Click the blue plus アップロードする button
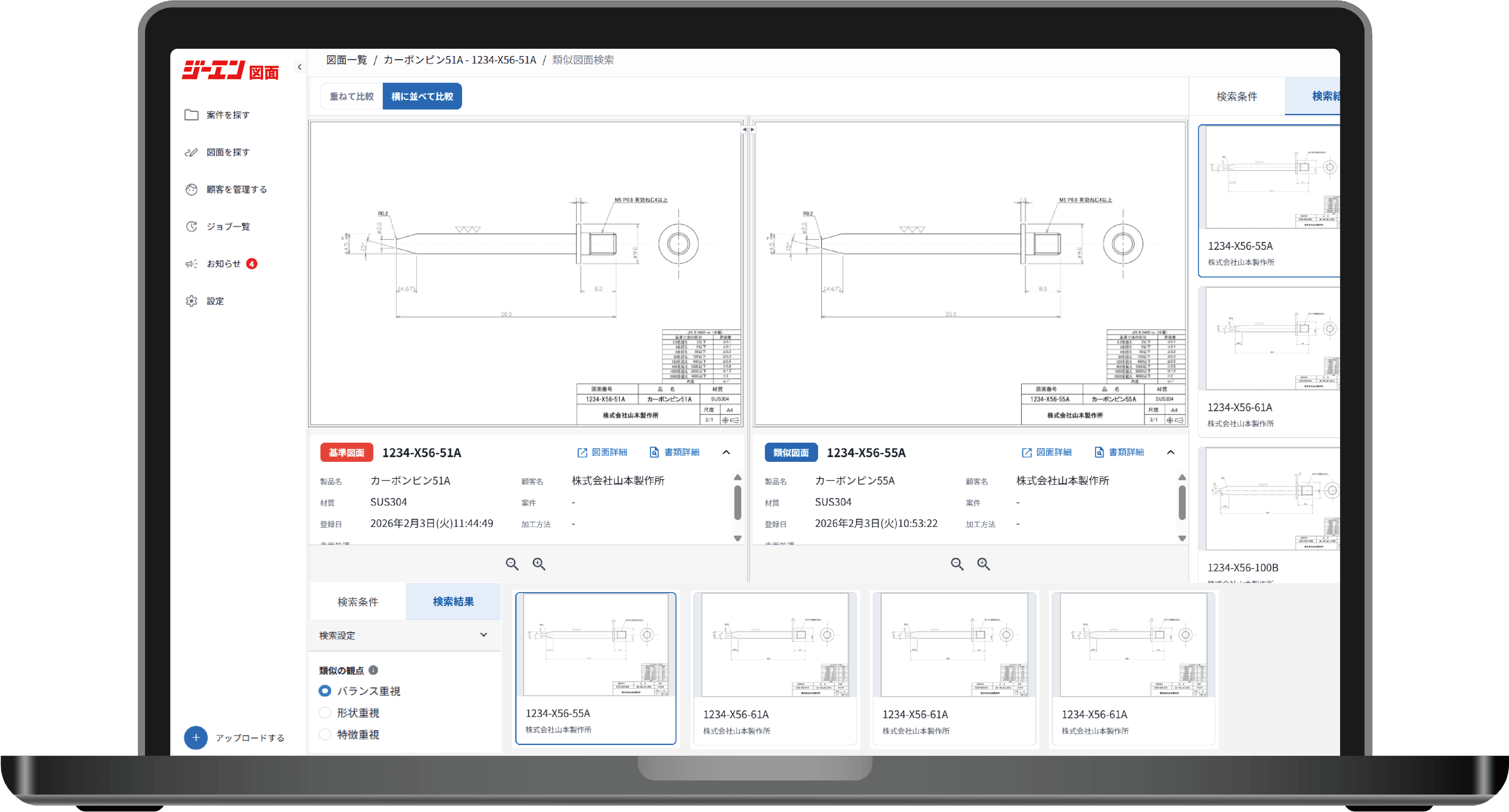The width and height of the screenshot is (1509, 812). coord(196,738)
